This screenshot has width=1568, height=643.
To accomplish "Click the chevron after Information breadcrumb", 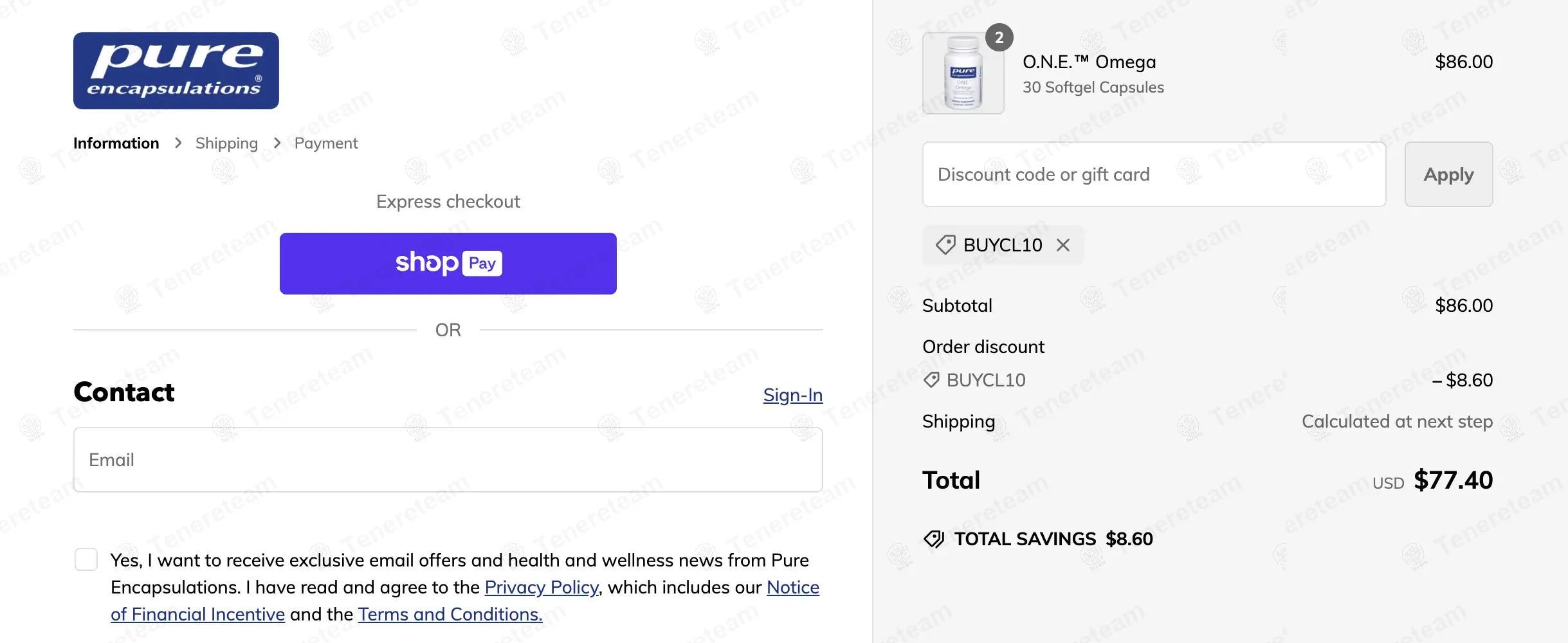I will (x=178, y=143).
